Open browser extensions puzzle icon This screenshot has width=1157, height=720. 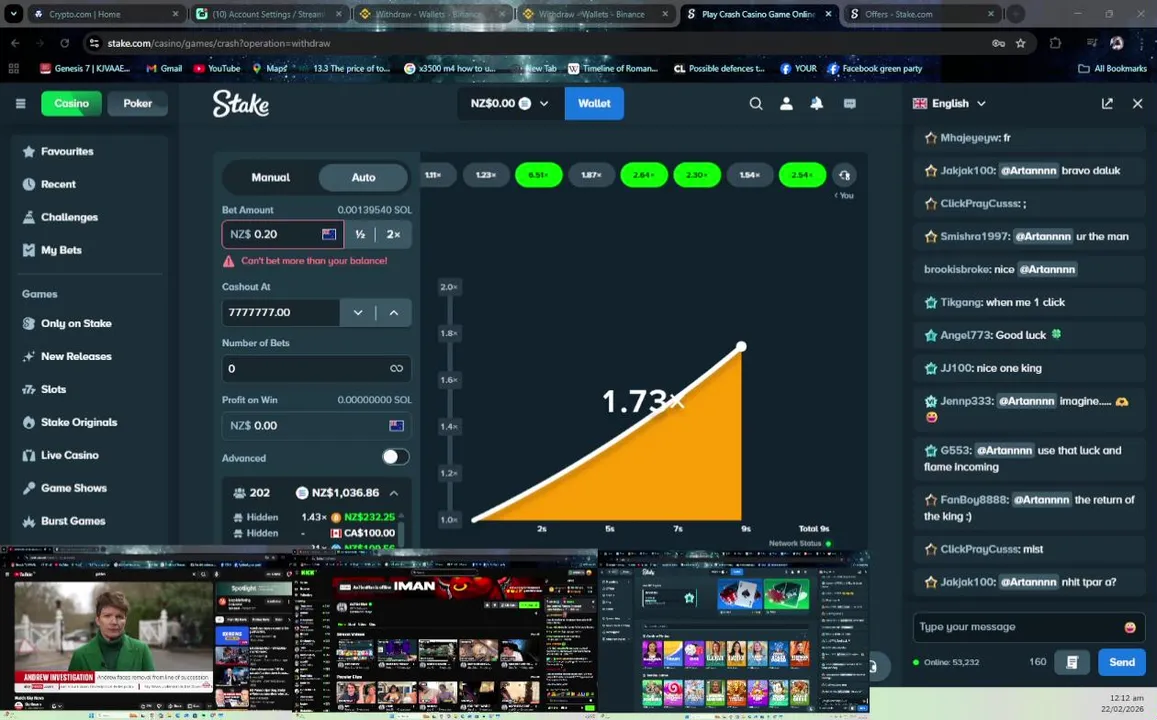(1055, 44)
